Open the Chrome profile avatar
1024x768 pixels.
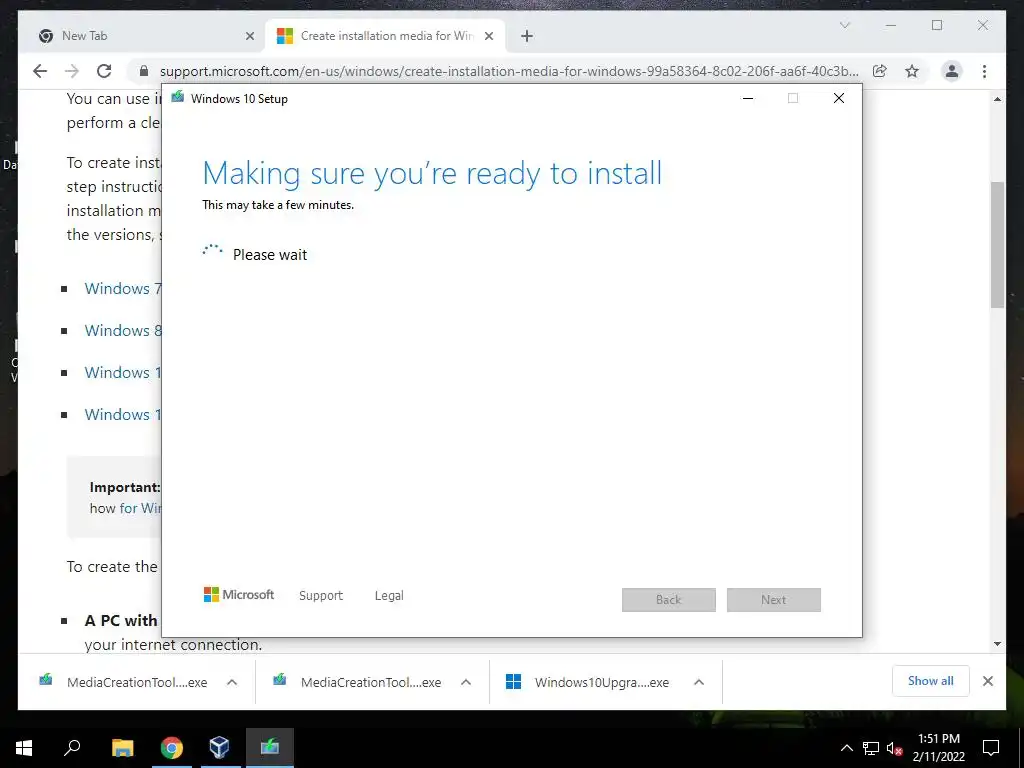[x=952, y=71]
